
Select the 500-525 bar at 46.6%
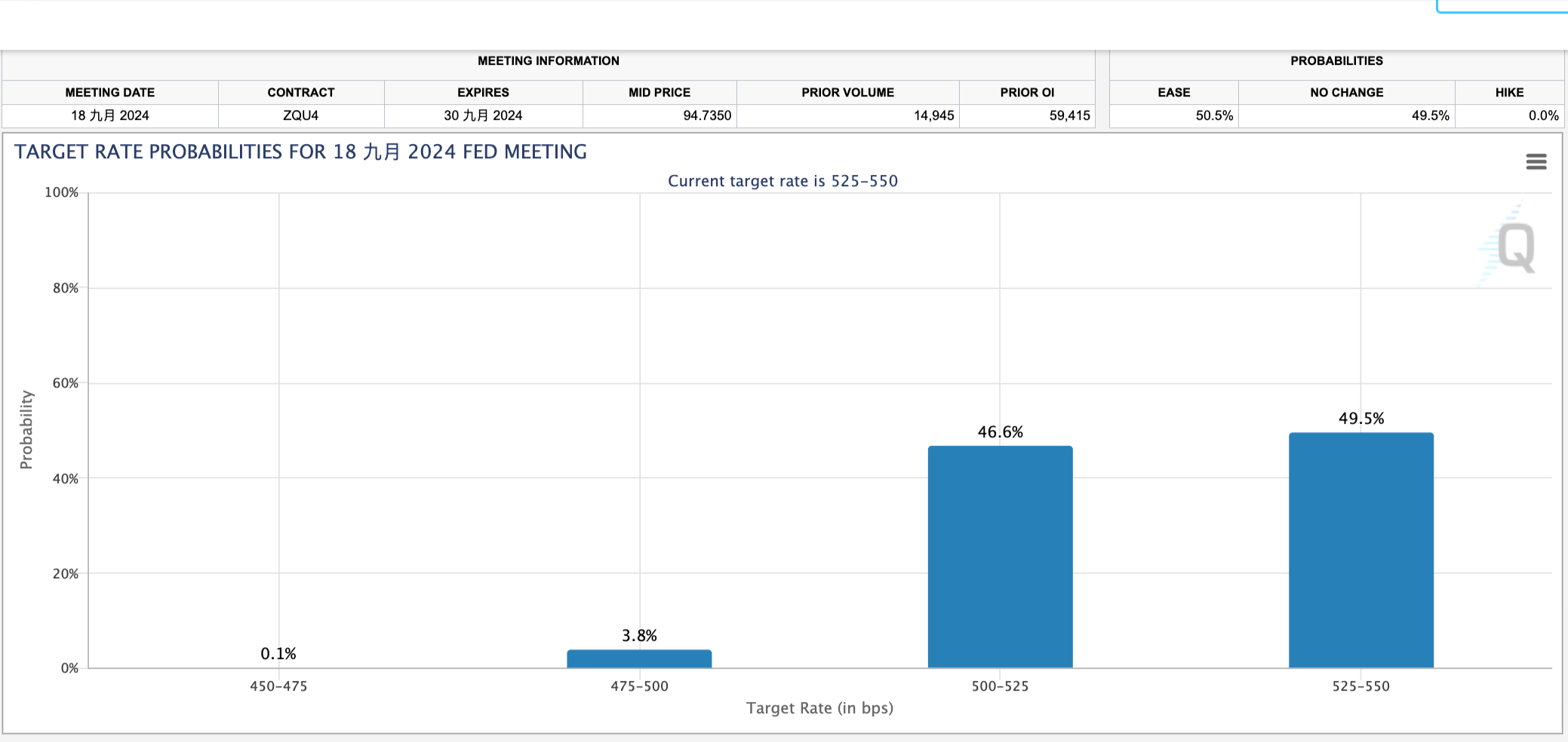pyautogui.click(x=1000, y=556)
